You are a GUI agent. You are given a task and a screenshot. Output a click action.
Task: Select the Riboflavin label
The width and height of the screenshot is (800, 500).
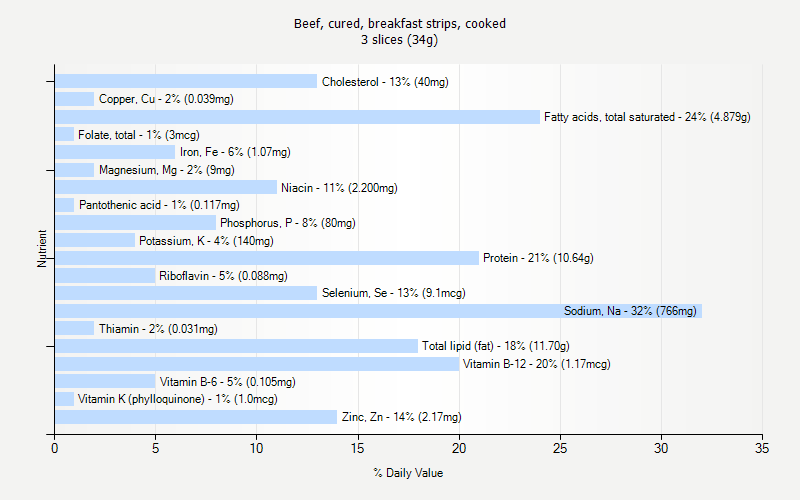(223, 276)
